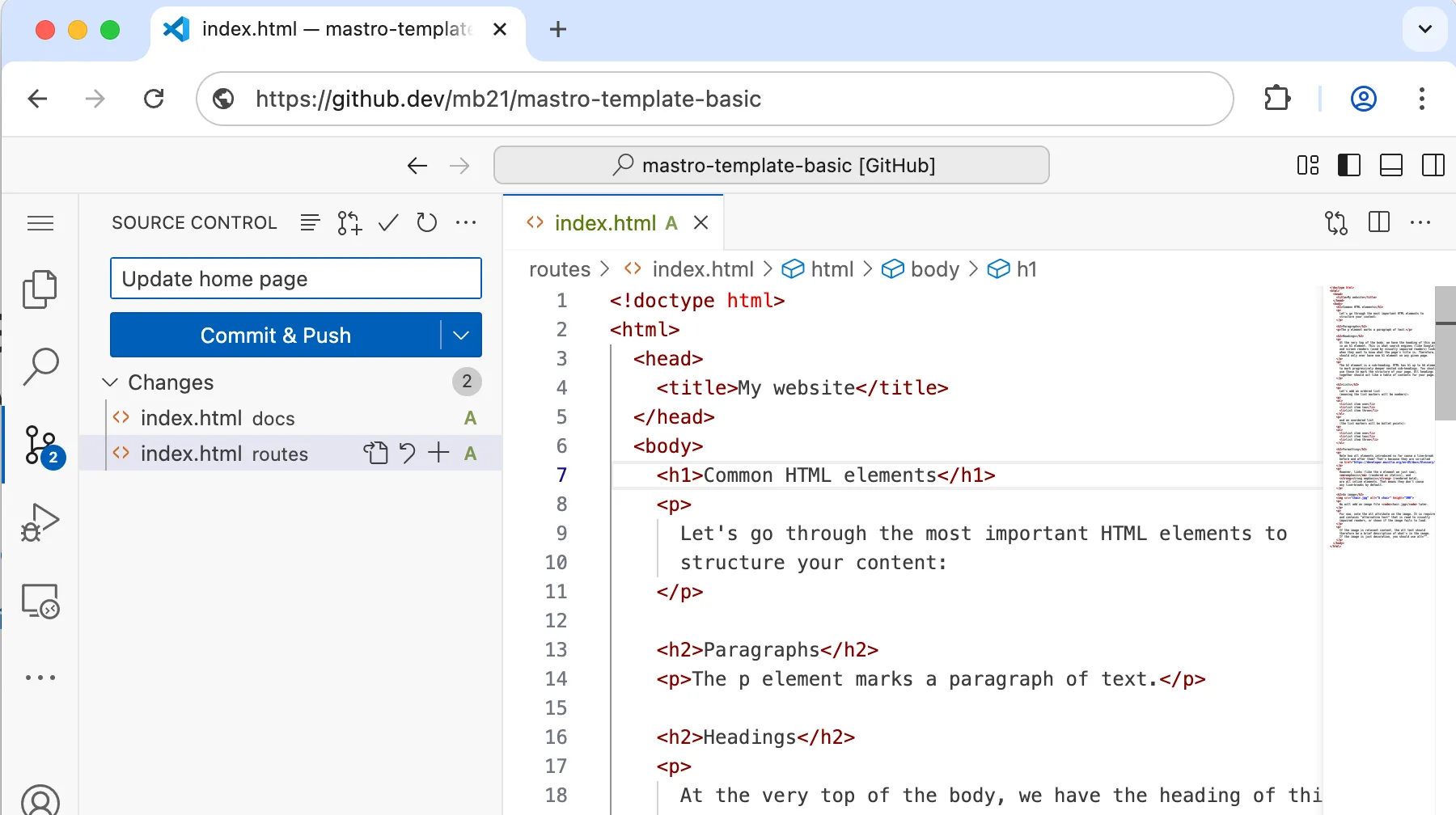Open editor more actions ellipsis
The image size is (1456, 815).
pyautogui.click(x=1420, y=222)
